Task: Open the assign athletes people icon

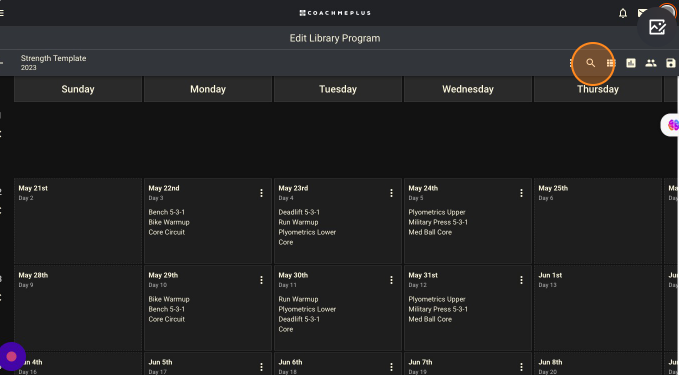Action: pyautogui.click(x=651, y=63)
